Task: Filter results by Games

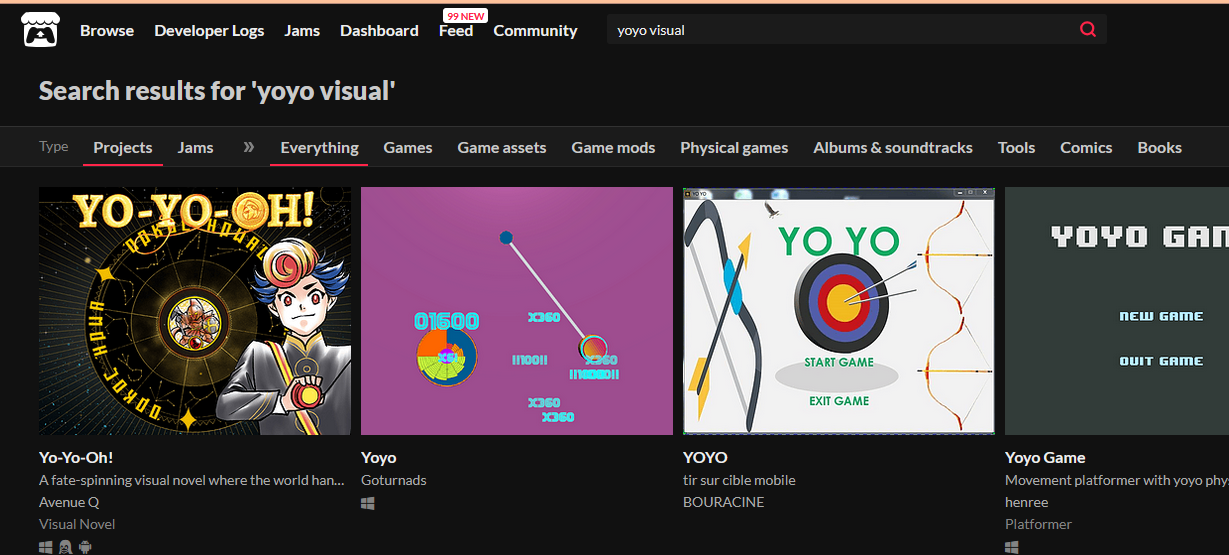Action: tap(408, 147)
